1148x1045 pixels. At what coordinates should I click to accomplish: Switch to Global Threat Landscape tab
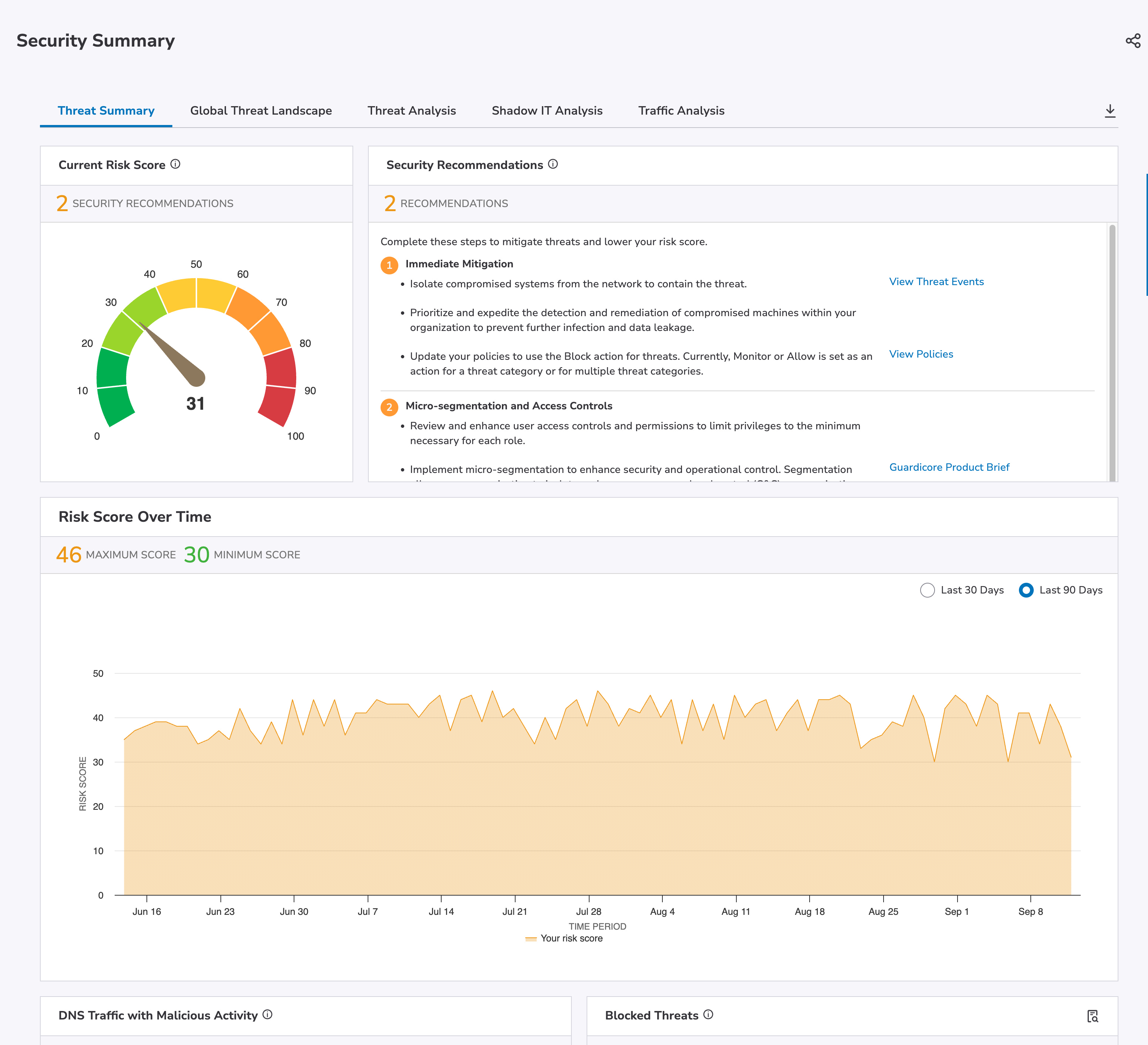(x=261, y=111)
